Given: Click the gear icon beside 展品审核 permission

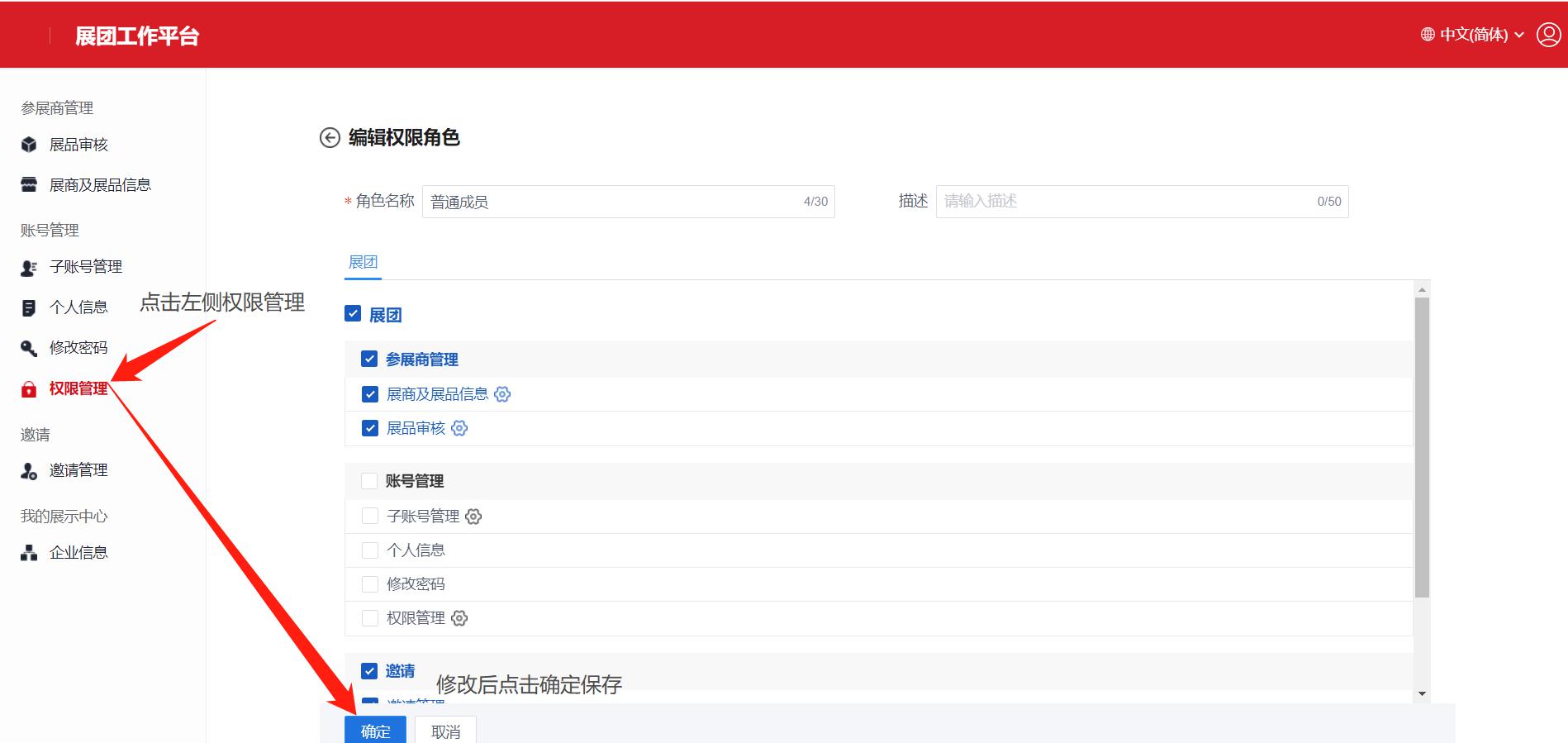Looking at the screenshot, I should click(x=459, y=428).
